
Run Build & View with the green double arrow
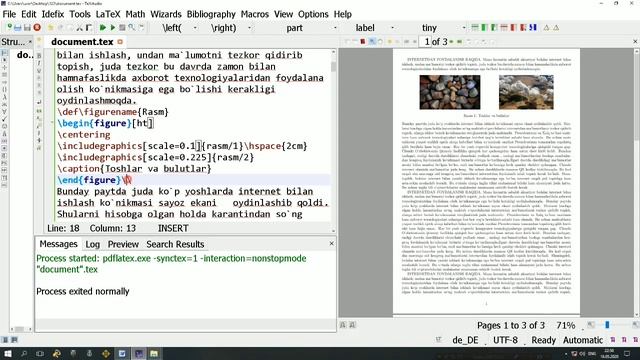pos(102,28)
